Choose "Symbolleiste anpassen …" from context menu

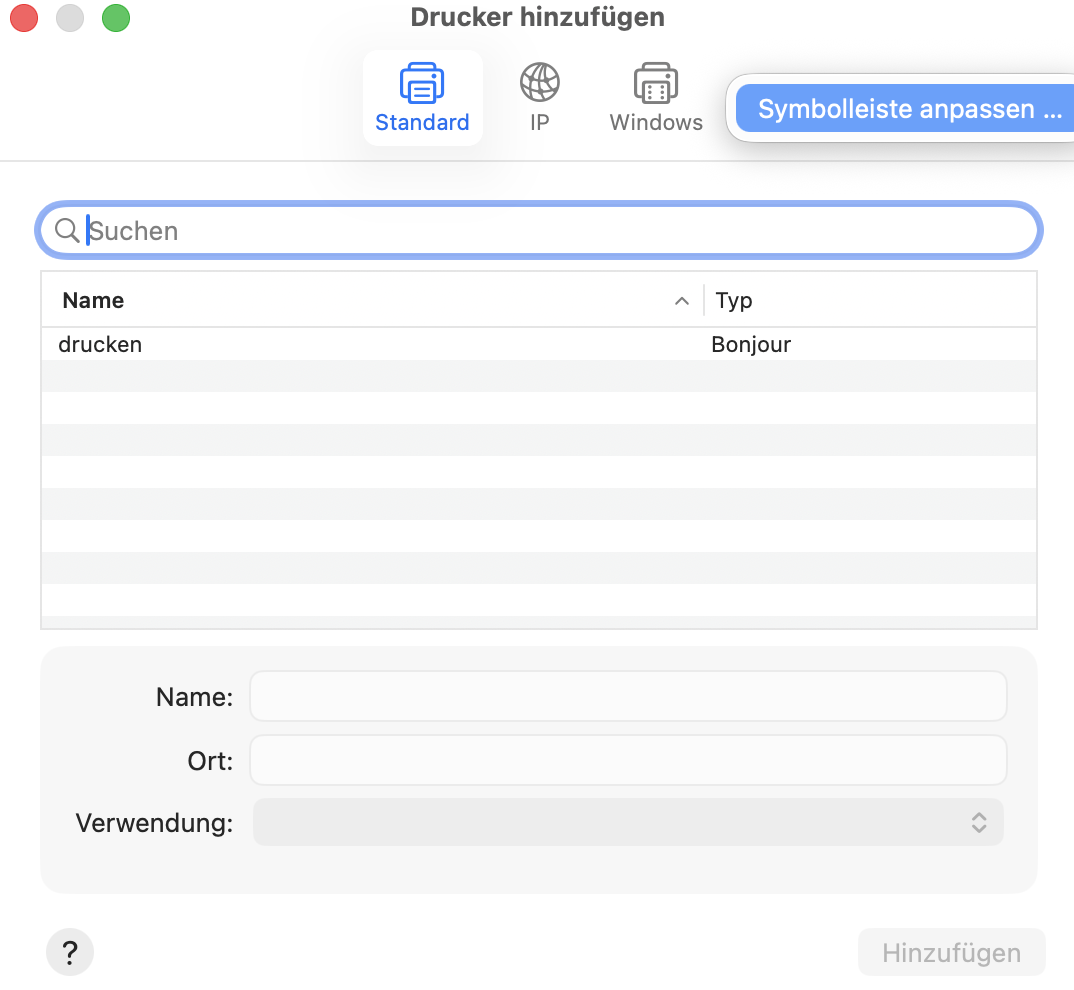(909, 109)
